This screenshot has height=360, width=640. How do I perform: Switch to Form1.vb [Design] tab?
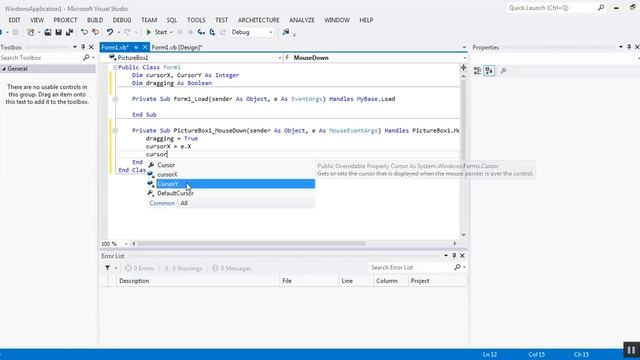coord(177,47)
